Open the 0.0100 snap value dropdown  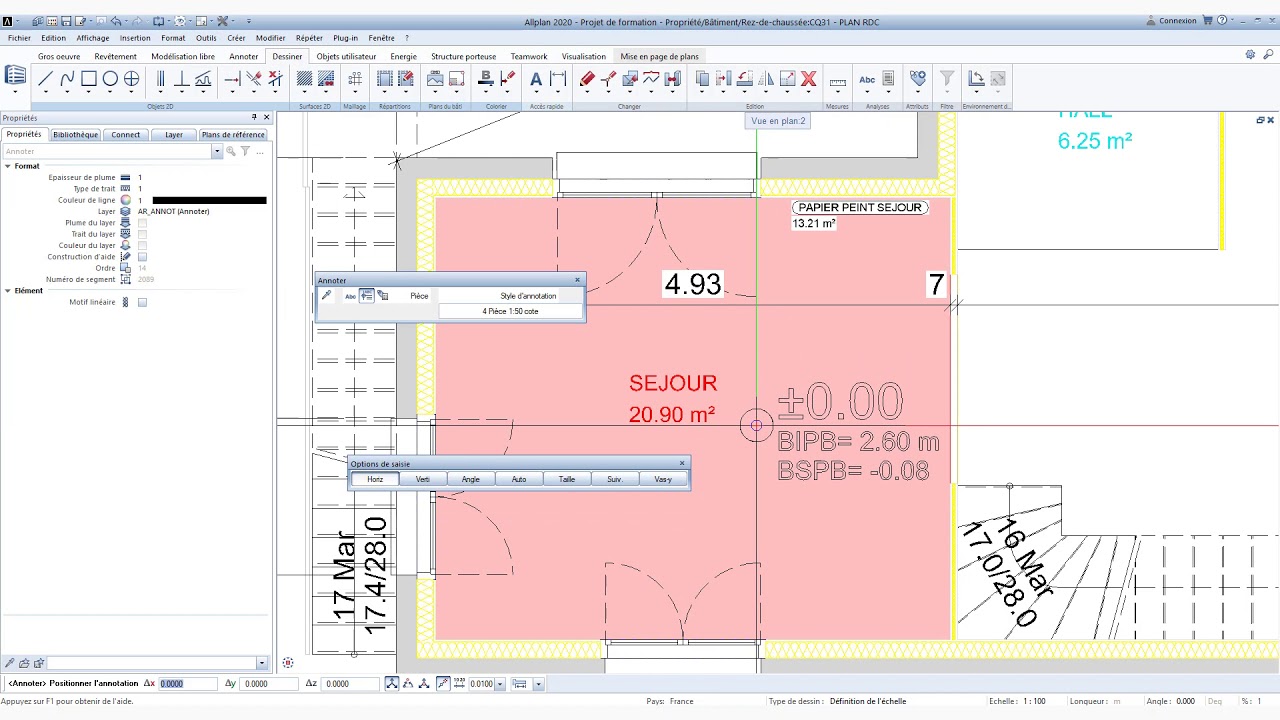click(x=499, y=684)
